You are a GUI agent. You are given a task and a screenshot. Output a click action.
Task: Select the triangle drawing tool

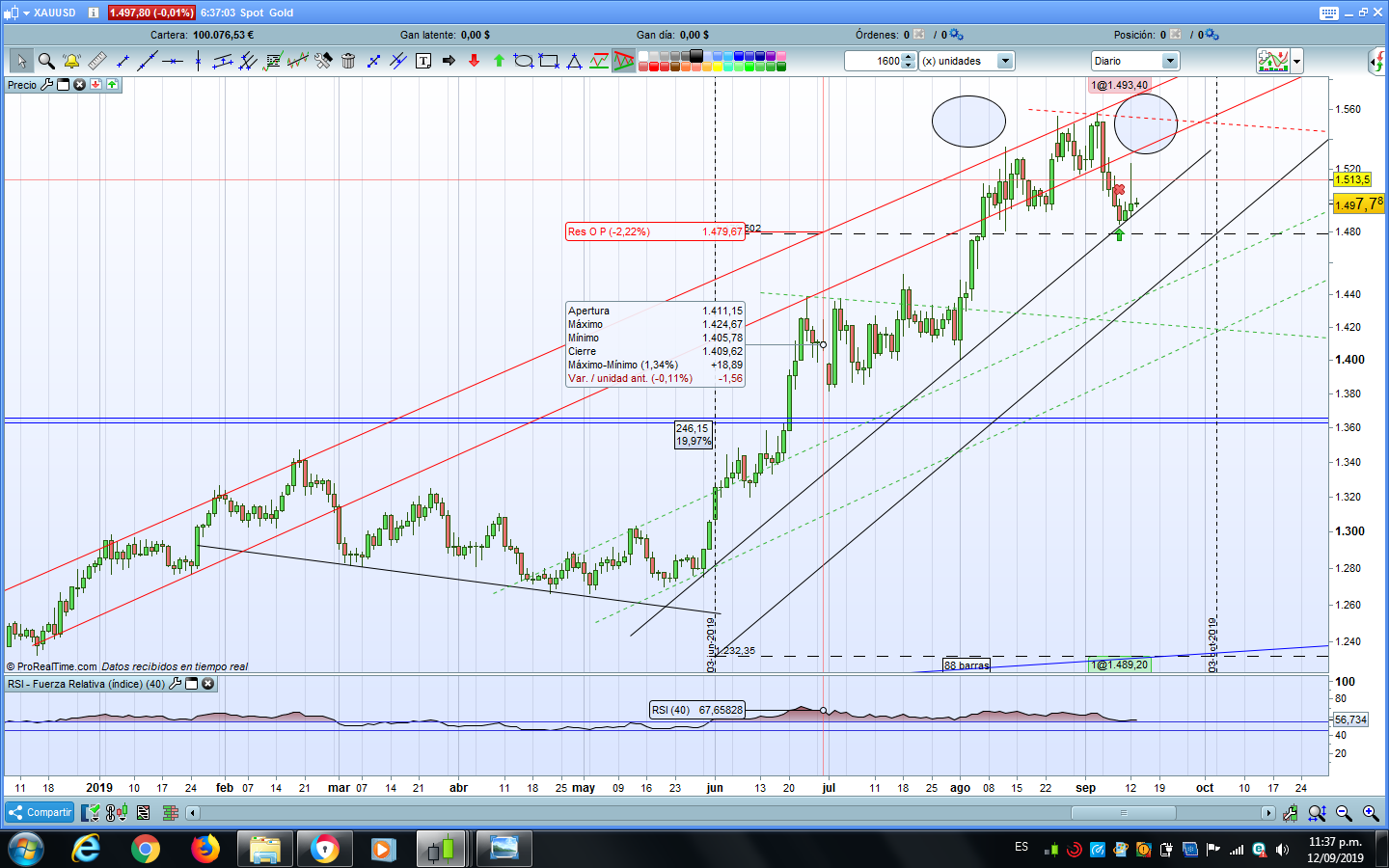[x=574, y=61]
